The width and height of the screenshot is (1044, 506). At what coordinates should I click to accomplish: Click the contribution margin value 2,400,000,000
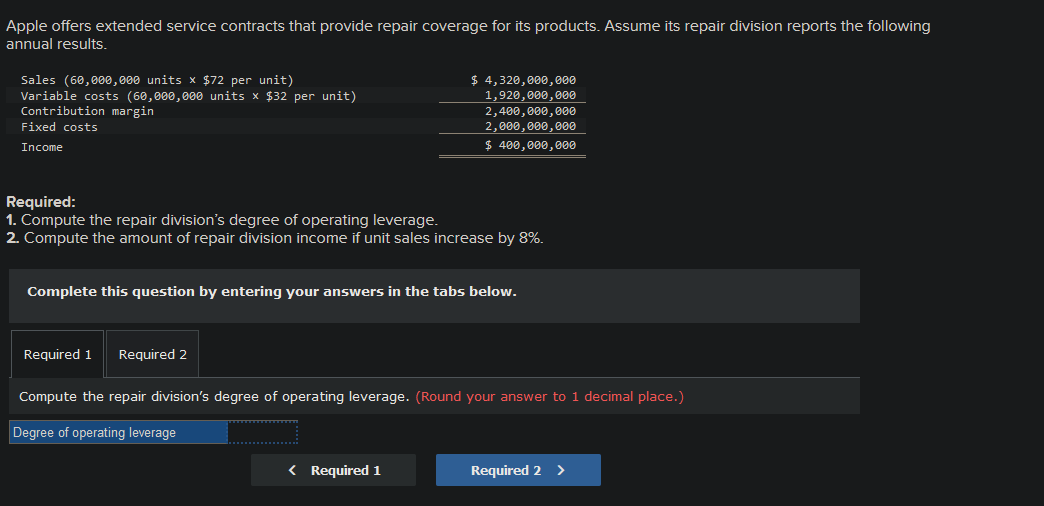click(x=531, y=111)
